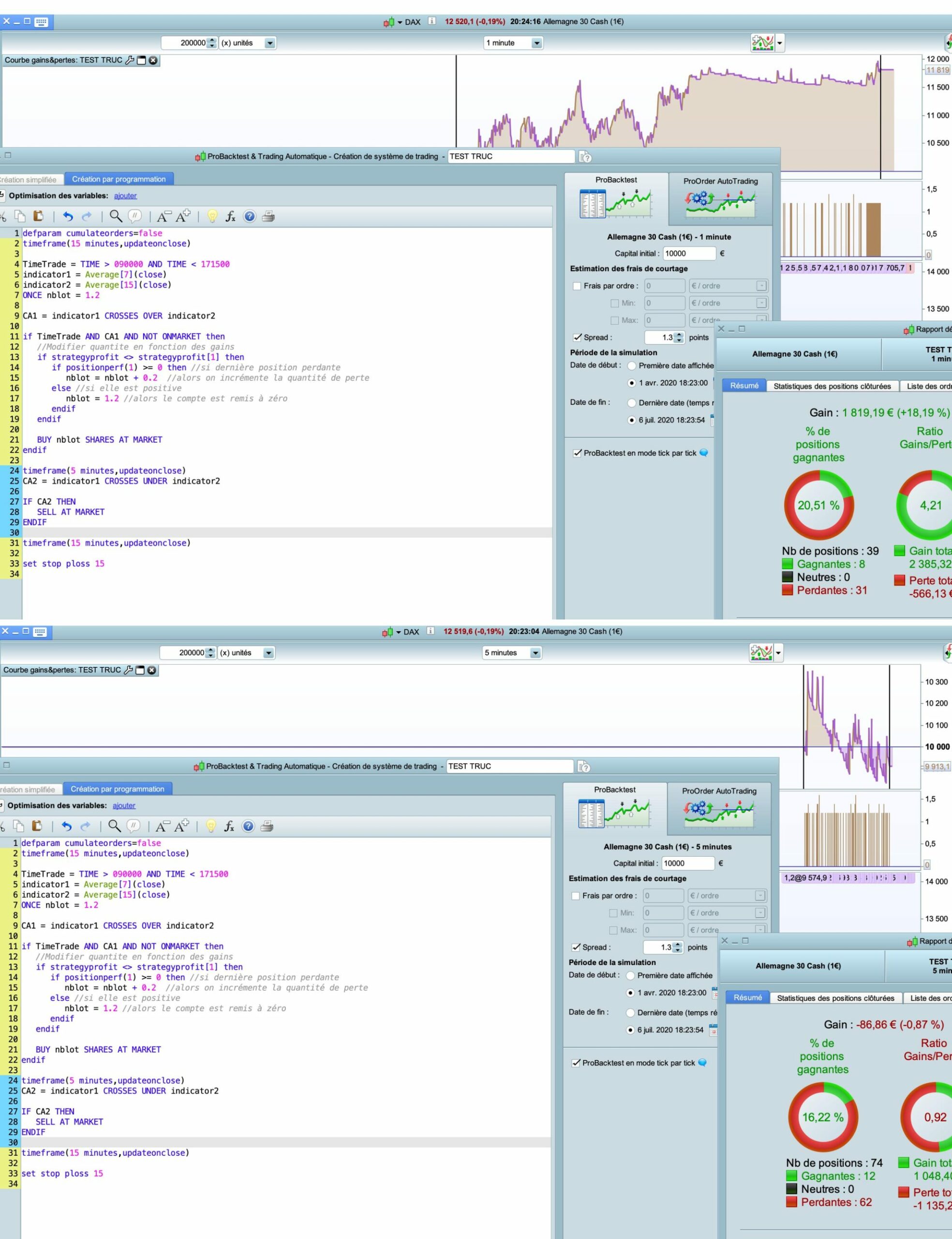Toggle tick par tick mode in 1 minute panel
The width and height of the screenshot is (952, 1239).
click(577, 453)
